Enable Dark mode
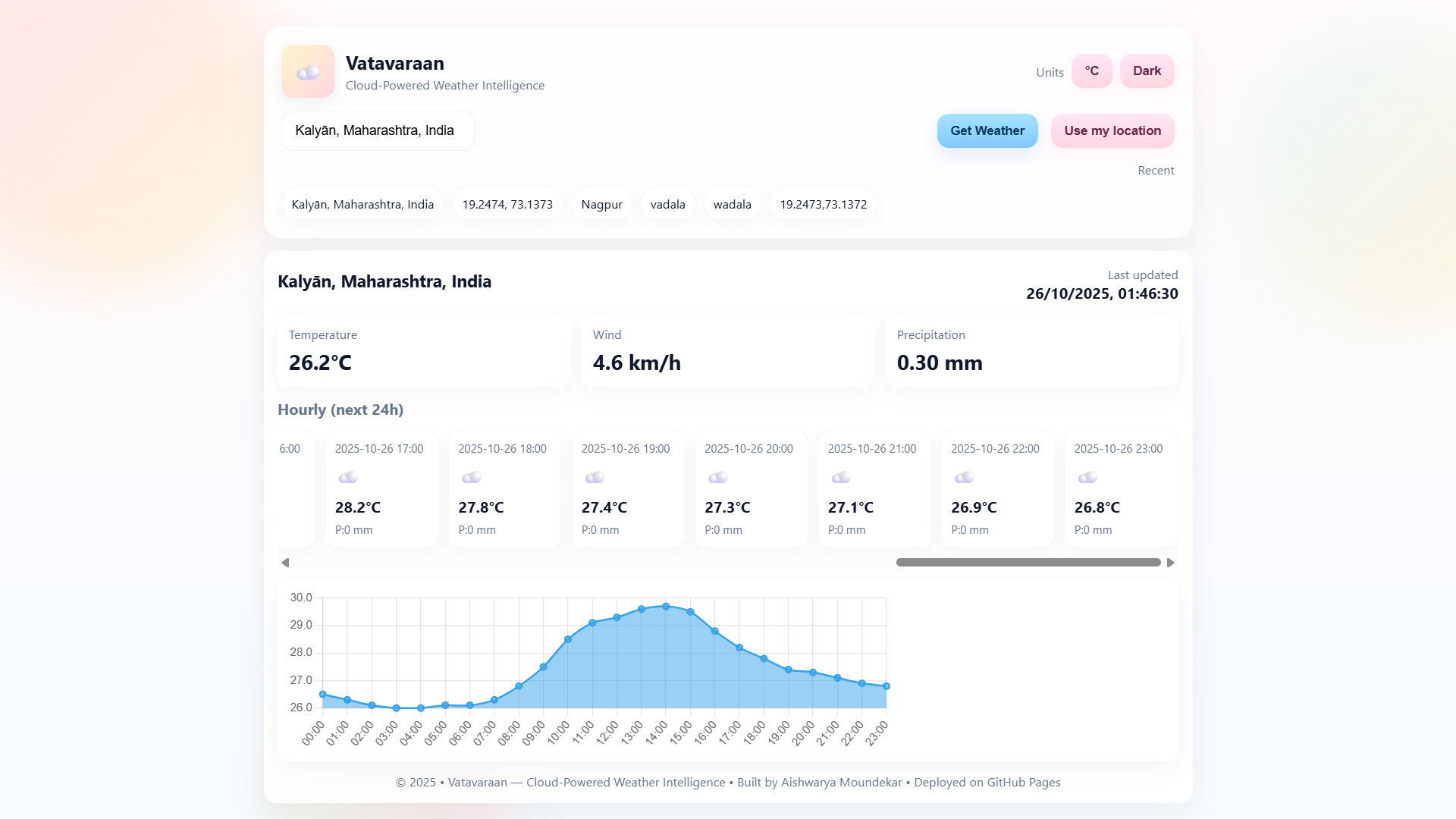The width and height of the screenshot is (1456, 819). tap(1147, 71)
